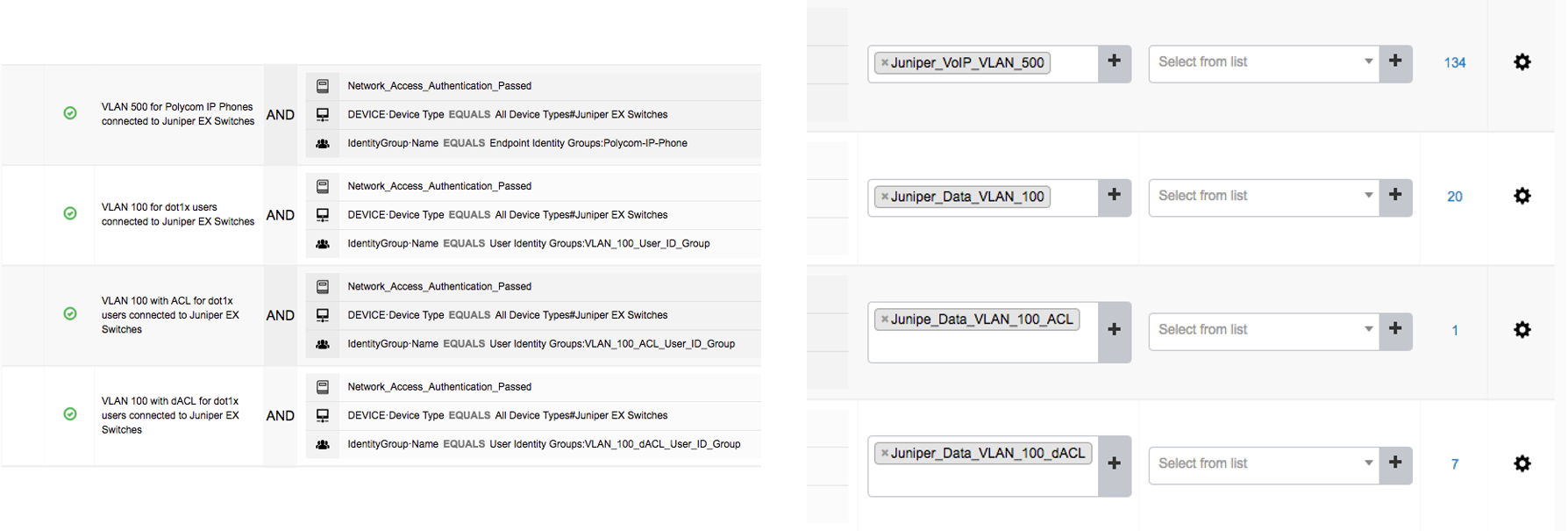Open gear menu for Juniper_Data_VLAN_100_dACL row
Image resolution: width=1568 pixels, height=531 pixels.
click(x=1522, y=463)
